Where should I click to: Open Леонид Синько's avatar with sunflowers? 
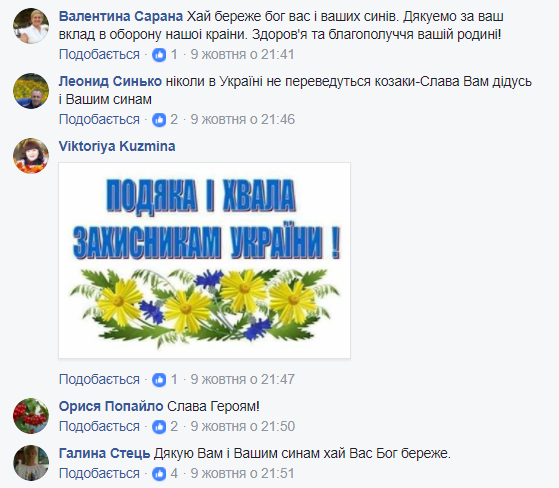31,91
